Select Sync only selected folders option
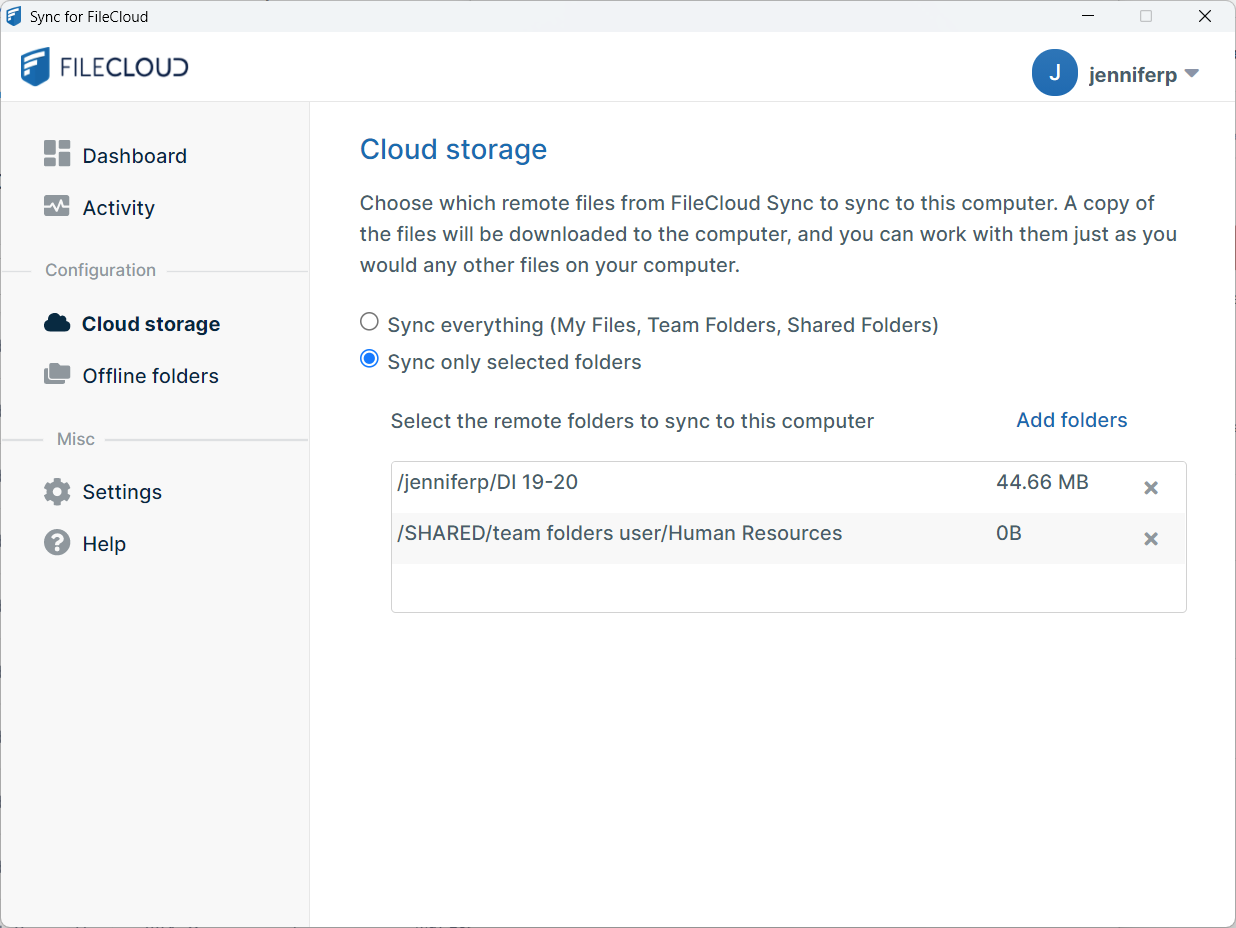 (370, 359)
